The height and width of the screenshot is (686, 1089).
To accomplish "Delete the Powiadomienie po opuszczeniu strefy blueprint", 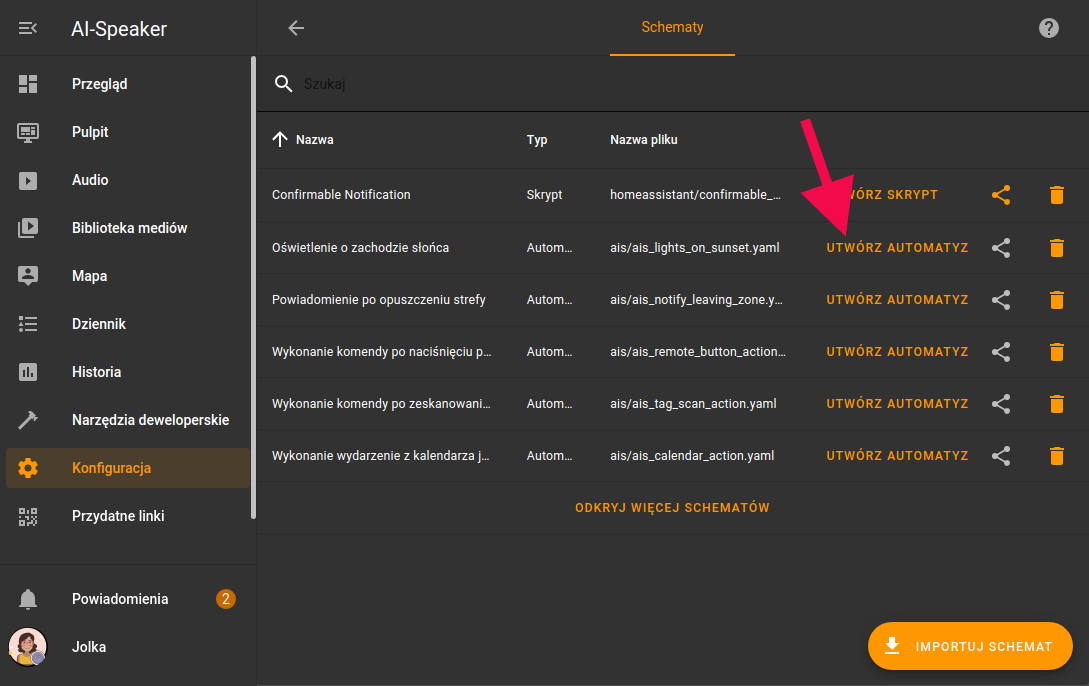I will [1056, 299].
